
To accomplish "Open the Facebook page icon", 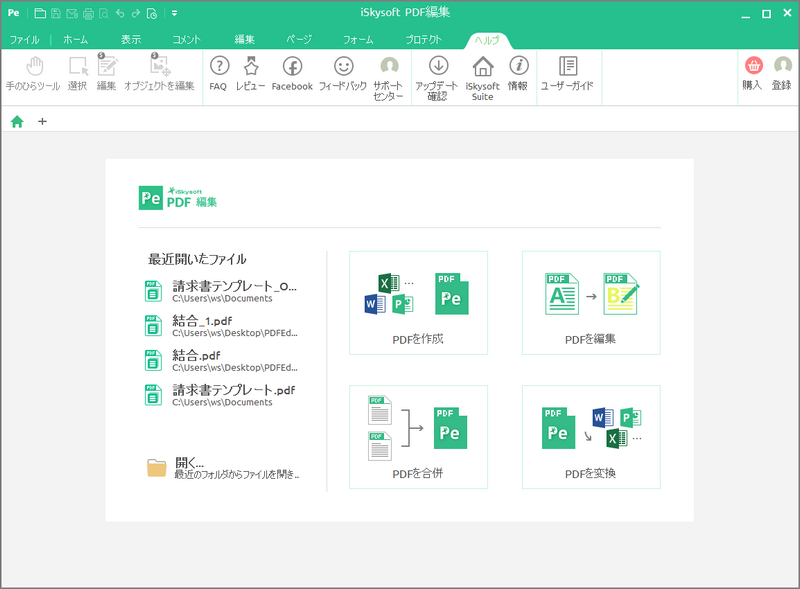I will pos(292,74).
